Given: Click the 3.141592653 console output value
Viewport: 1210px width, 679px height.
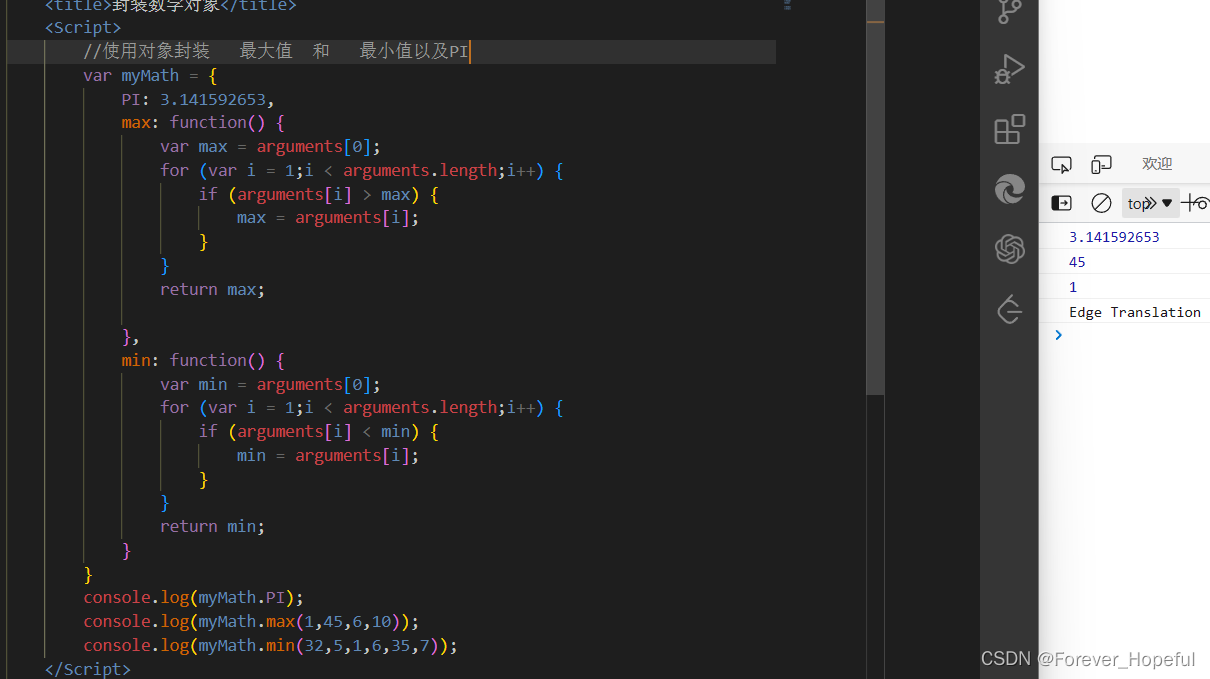Looking at the screenshot, I should (1112, 236).
